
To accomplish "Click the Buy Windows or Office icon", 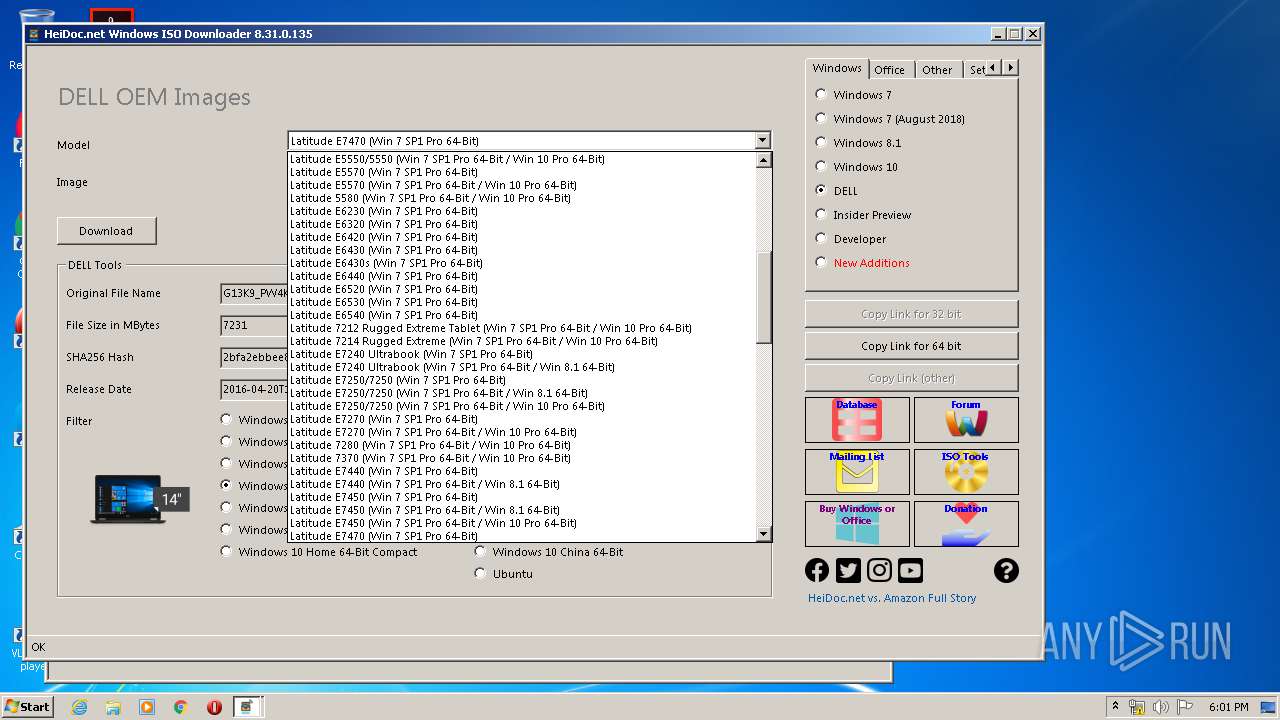I will click(857, 524).
